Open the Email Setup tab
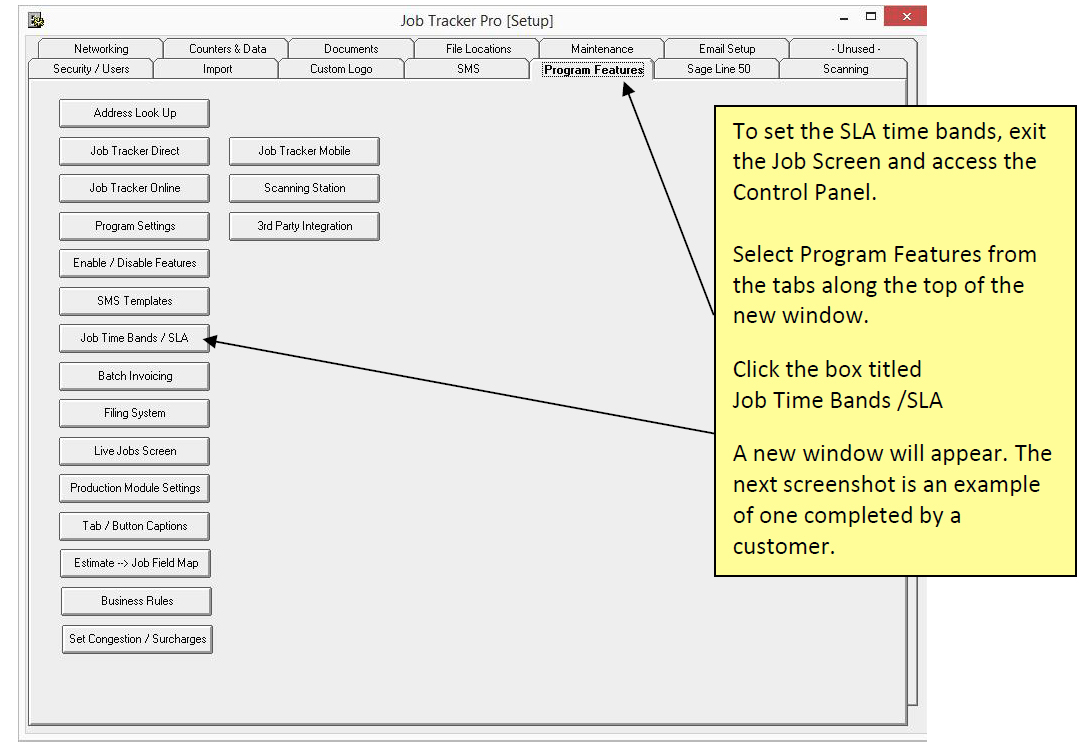 pyautogui.click(x=726, y=49)
